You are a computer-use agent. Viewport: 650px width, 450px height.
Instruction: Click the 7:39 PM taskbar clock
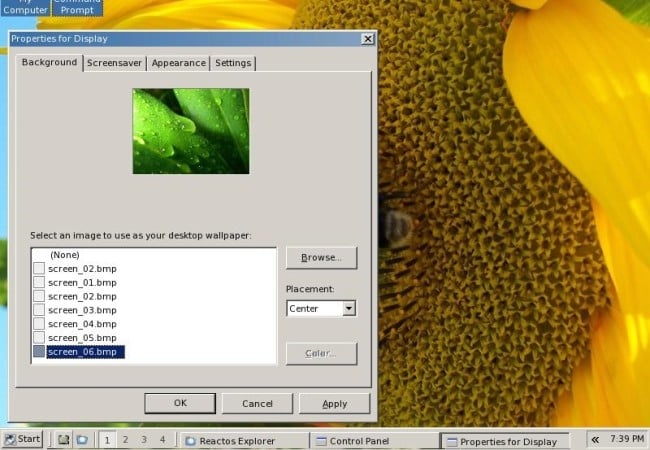coord(627,439)
